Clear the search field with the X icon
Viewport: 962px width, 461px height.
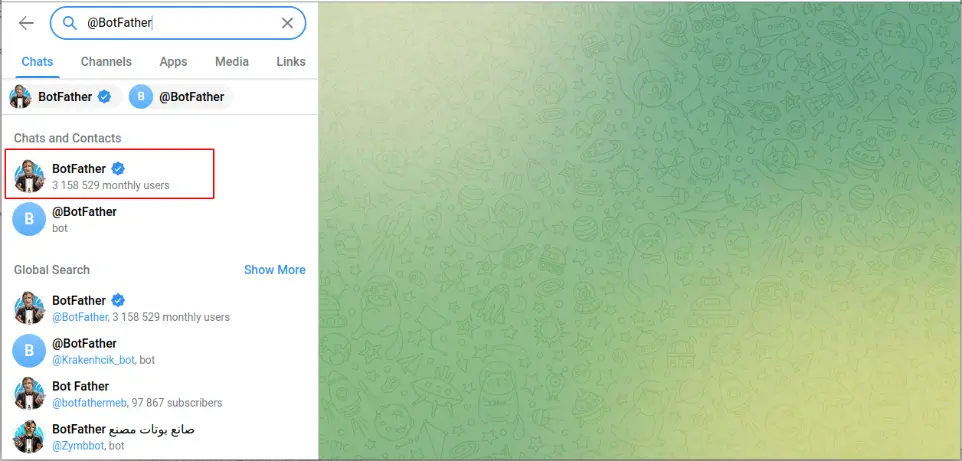(x=287, y=23)
